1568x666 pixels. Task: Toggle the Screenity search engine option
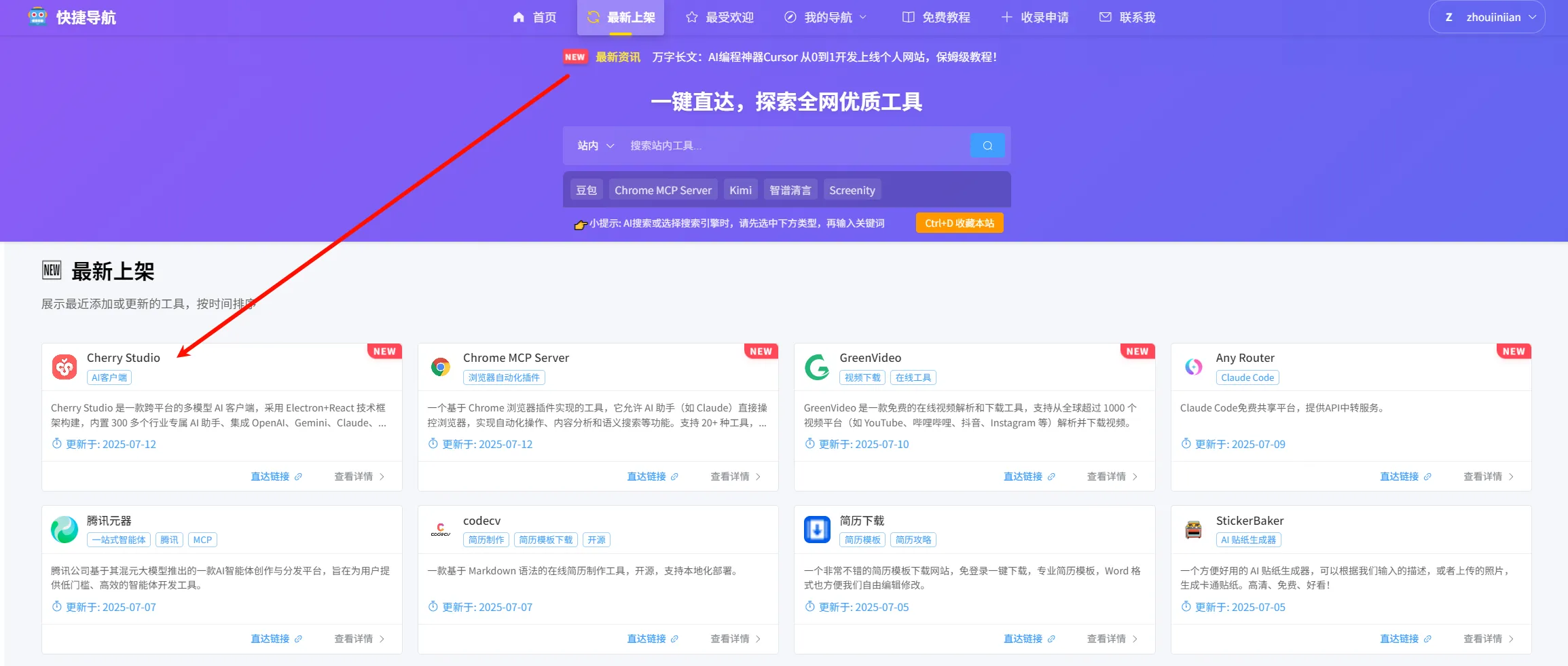click(852, 189)
